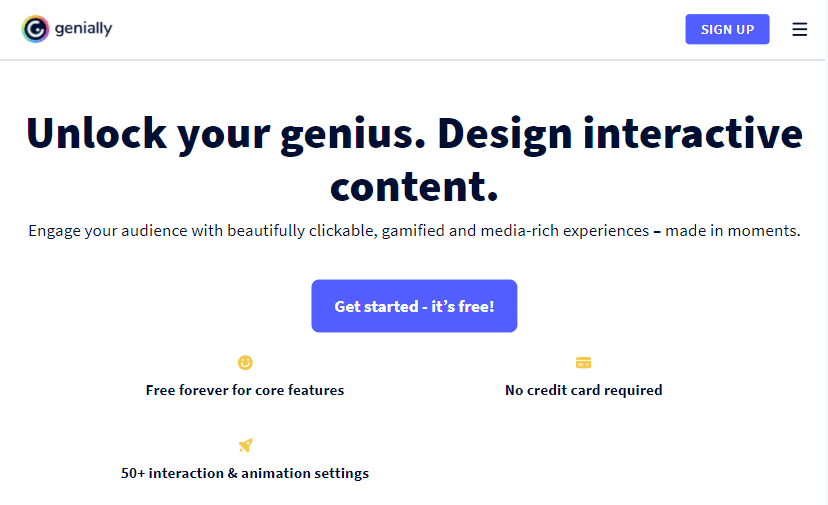
Task: Click '50+ interaction & animation settings' text
Action: [x=245, y=473]
